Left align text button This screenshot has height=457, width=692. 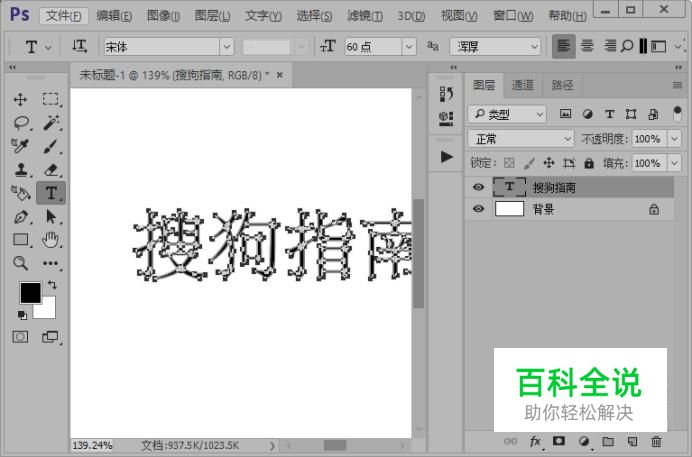click(x=564, y=46)
